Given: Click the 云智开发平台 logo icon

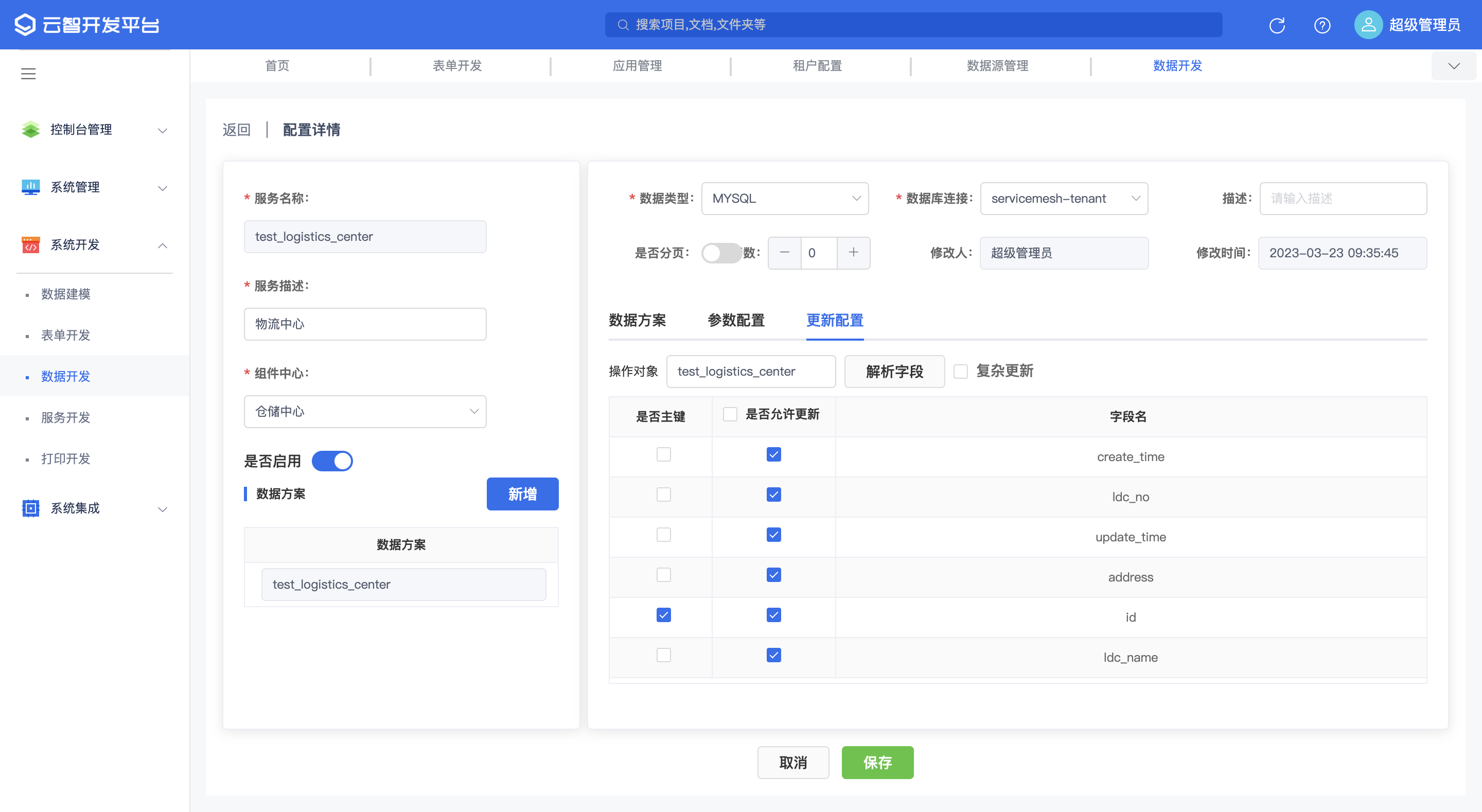Looking at the screenshot, I should [25, 25].
